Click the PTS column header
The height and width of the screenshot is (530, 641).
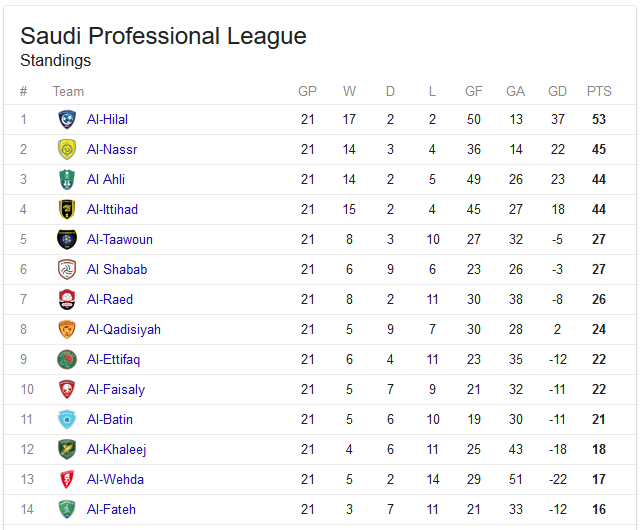(x=599, y=91)
